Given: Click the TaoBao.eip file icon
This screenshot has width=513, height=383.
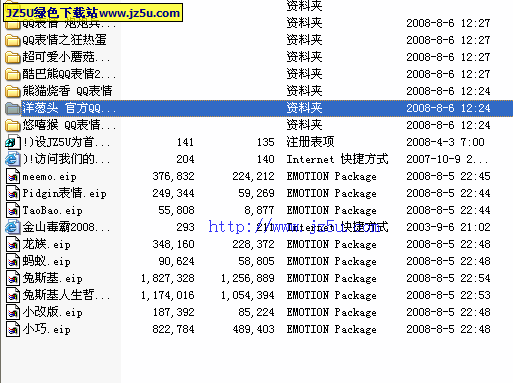Looking at the screenshot, I should (x=13, y=210).
